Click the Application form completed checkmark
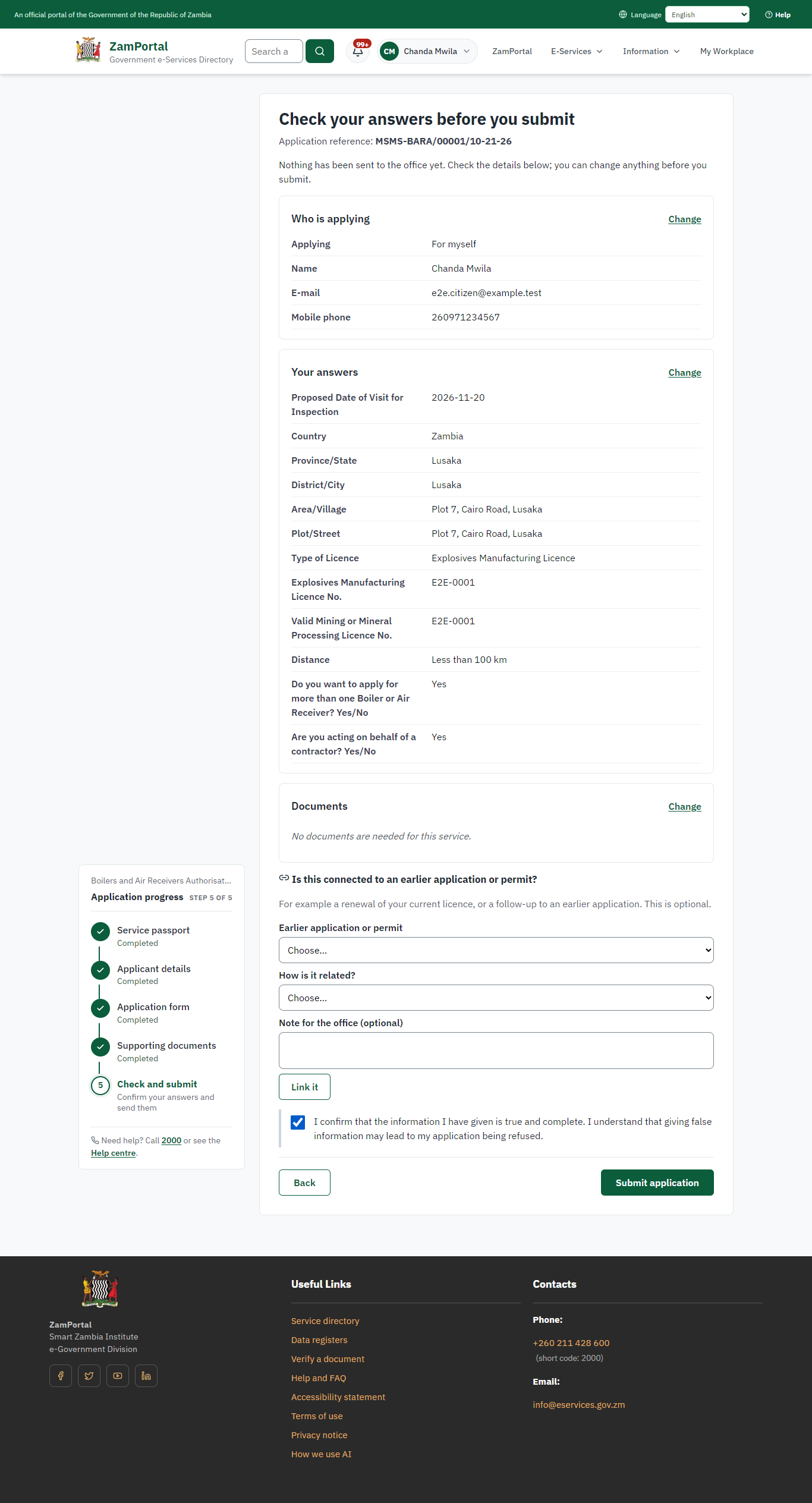This screenshot has height=1503, width=812. [x=100, y=1008]
